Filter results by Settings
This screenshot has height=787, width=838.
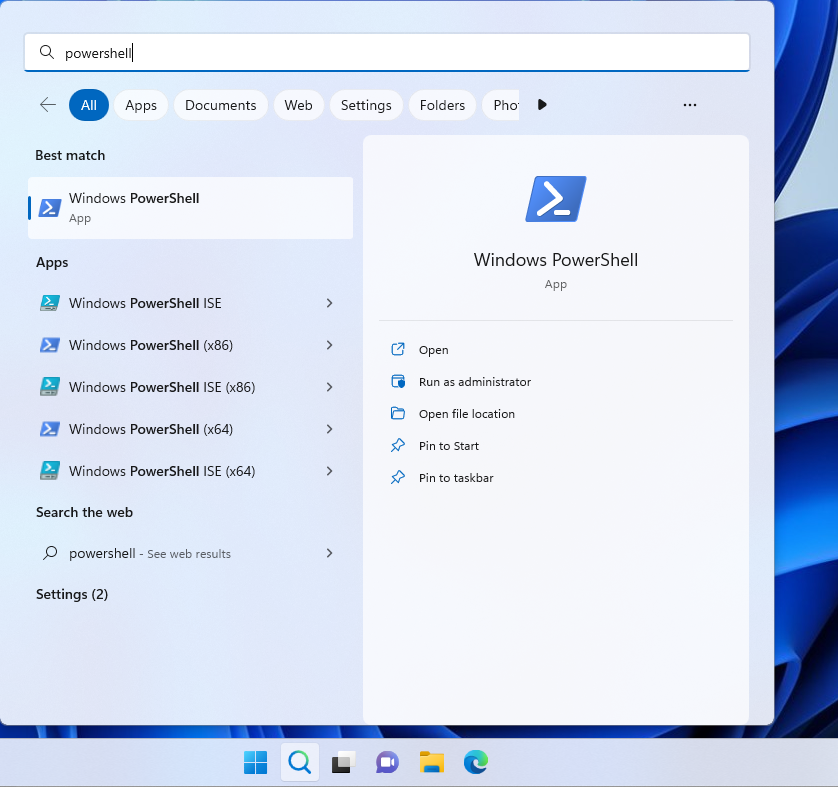(365, 104)
